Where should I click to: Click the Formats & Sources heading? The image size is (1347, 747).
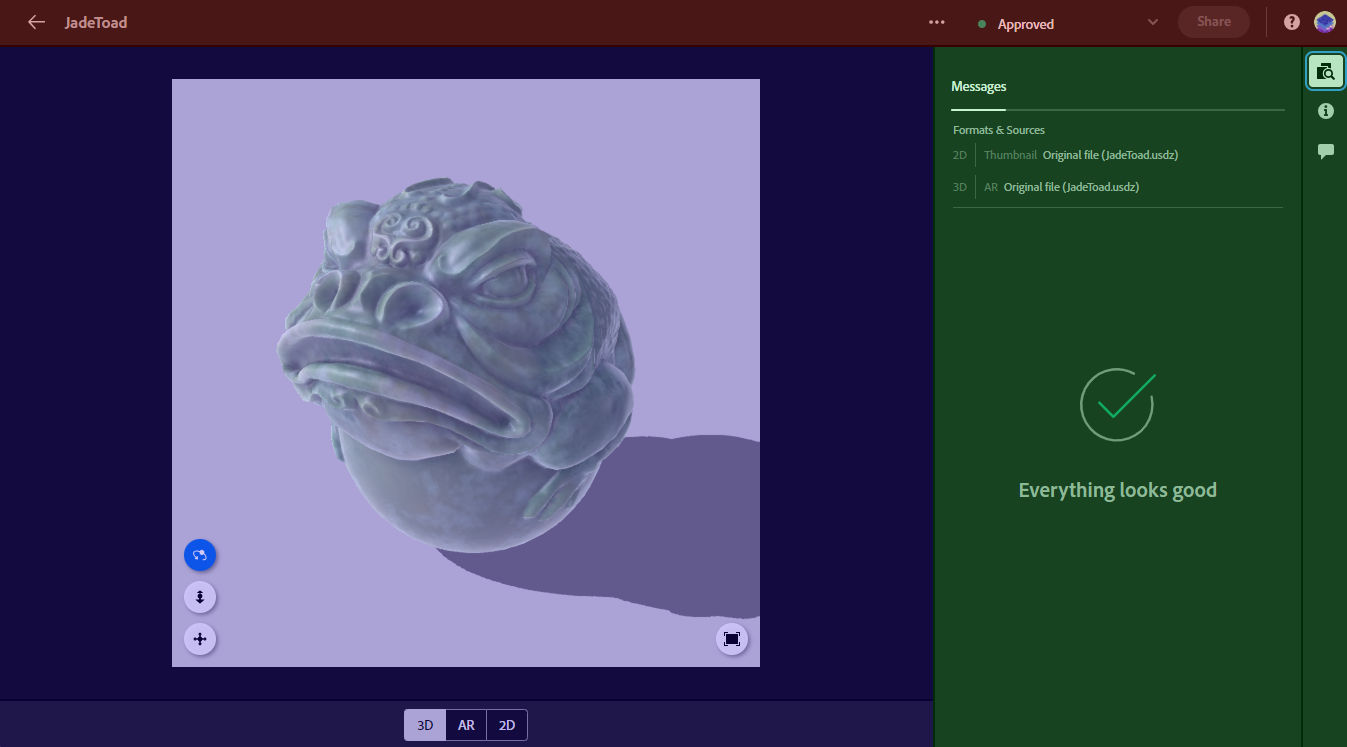click(x=999, y=130)
